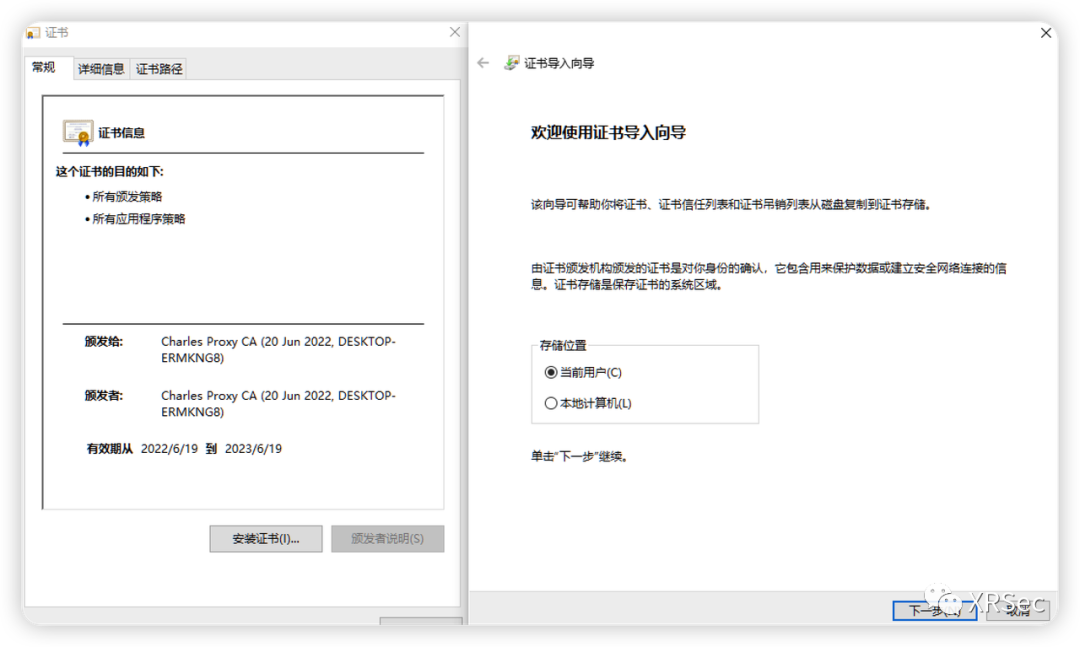Click the certificate window title icon
1080x647 pixels.
pos(33,32)
